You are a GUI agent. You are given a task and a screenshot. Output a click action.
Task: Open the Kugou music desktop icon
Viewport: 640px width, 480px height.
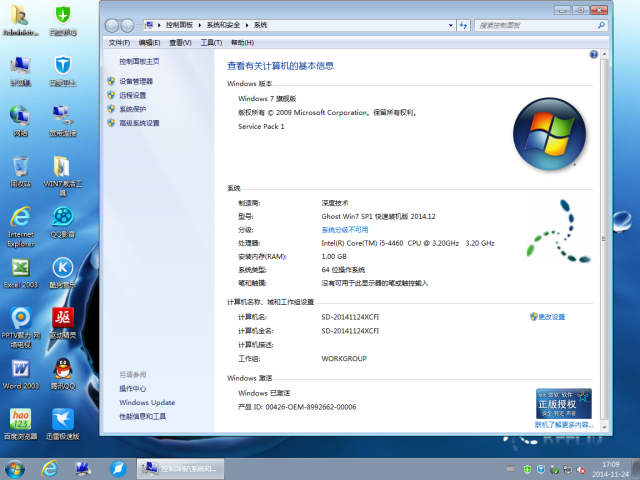[x=63, y=273]
